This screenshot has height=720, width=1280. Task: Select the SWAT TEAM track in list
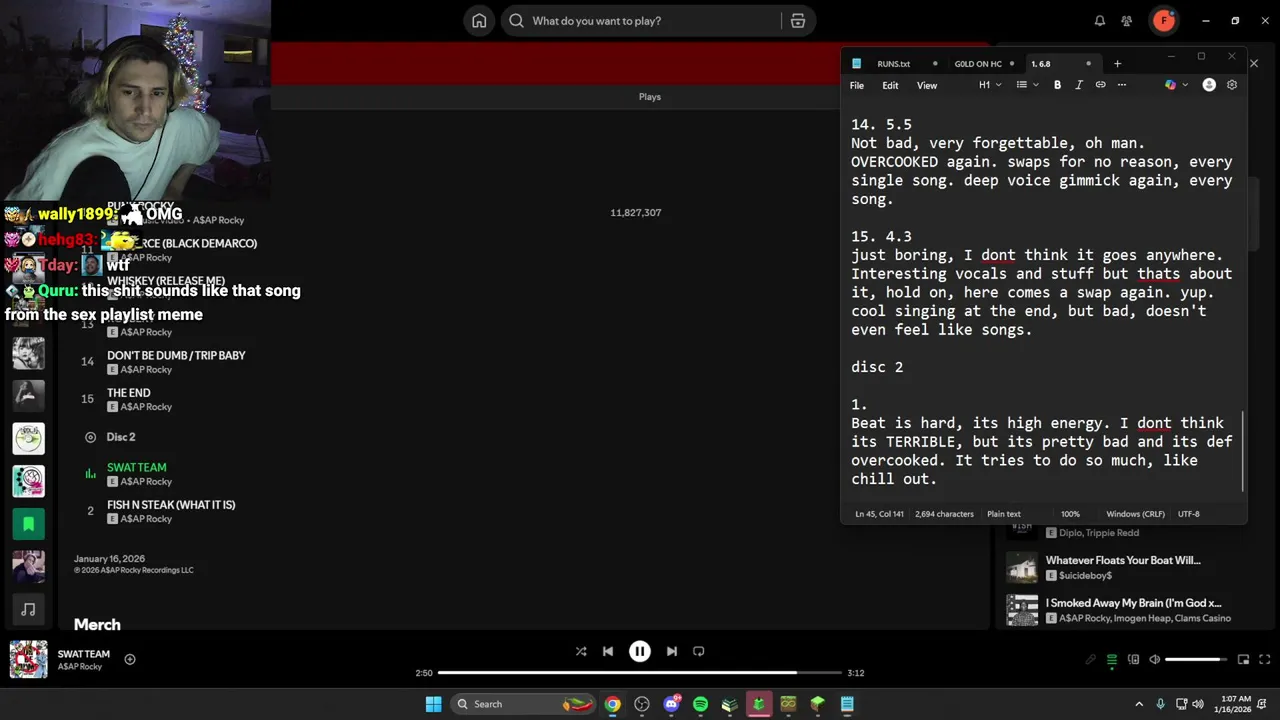coord(137,467)
